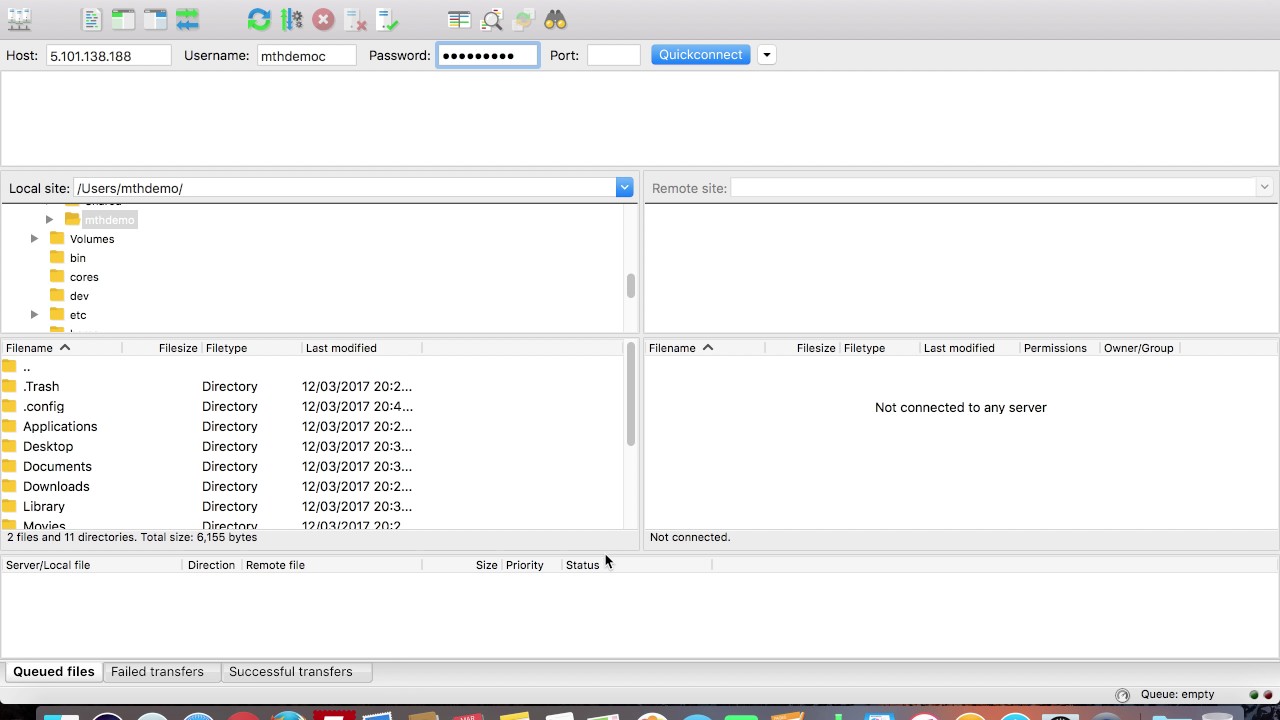This screenshot has width=1280, height=720.
Task: Sort remote list by Owner/Group column
Action: pos(1139,348)
